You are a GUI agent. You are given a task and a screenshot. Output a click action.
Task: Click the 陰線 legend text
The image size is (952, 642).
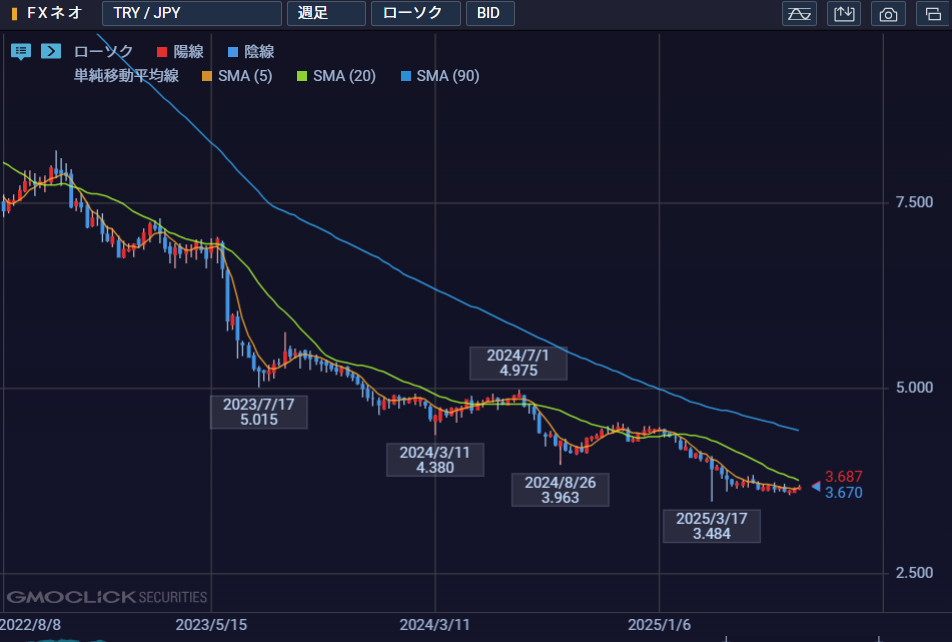point(259,52)
